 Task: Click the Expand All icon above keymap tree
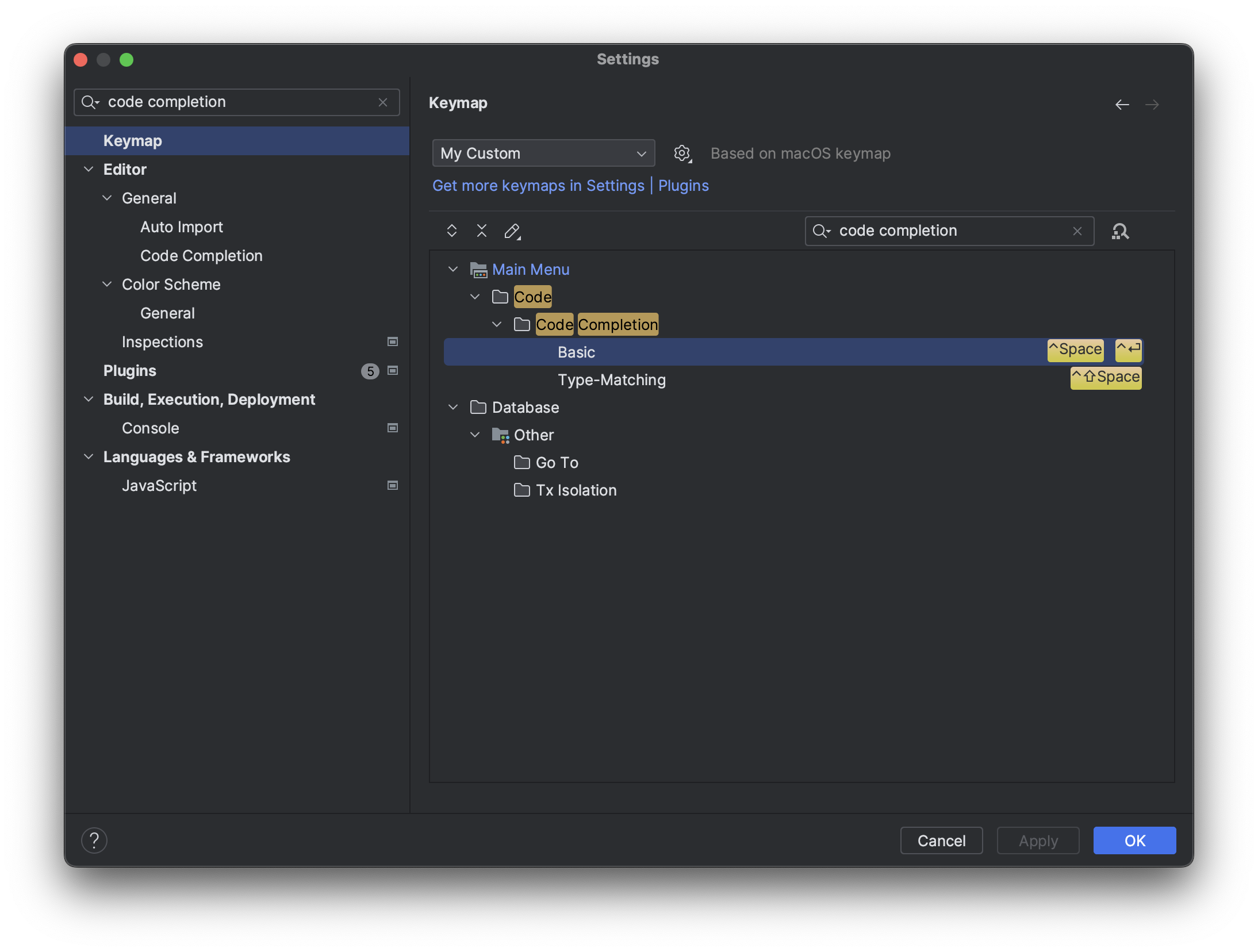coord(452,231)
